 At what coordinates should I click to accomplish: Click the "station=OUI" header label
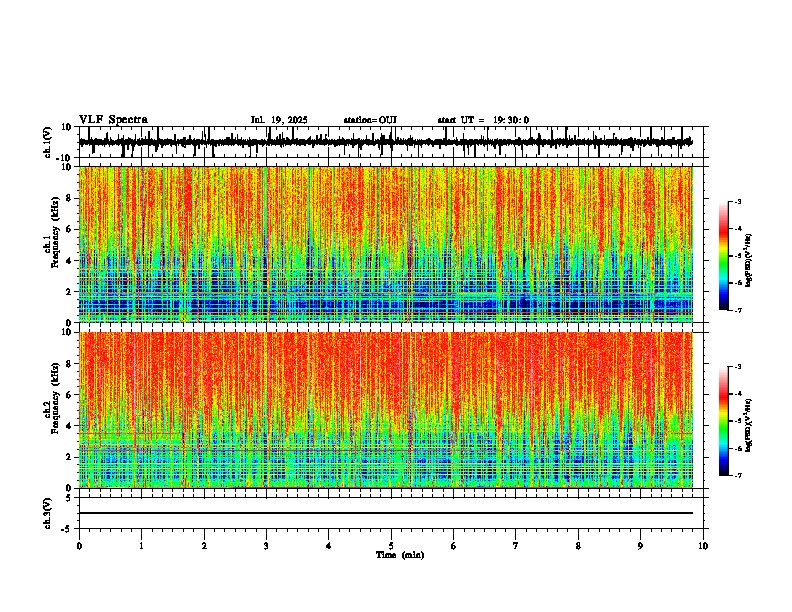point(370,120)
